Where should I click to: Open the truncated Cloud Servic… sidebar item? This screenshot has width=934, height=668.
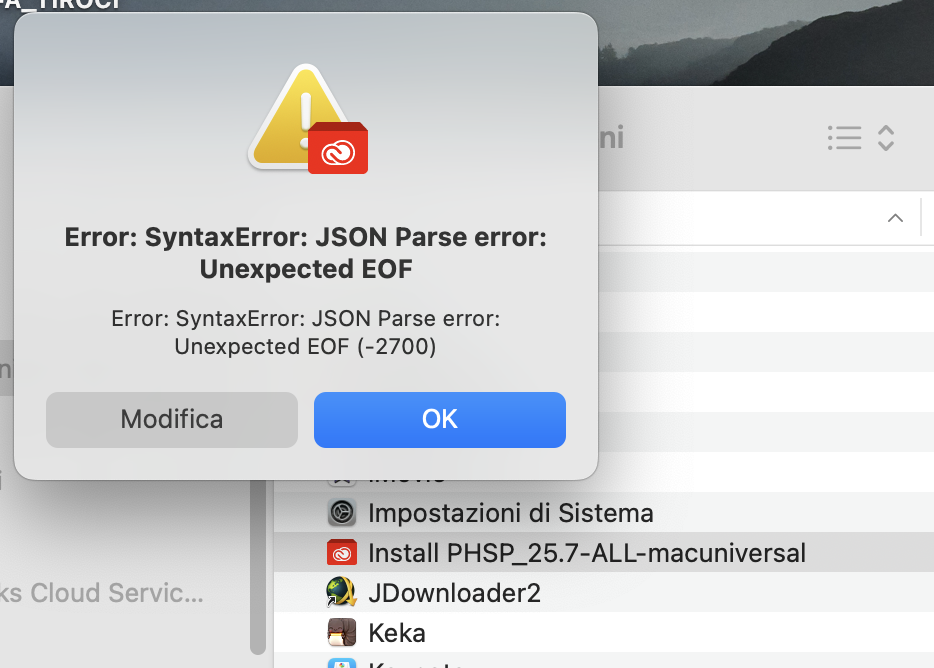click(102, 593)
